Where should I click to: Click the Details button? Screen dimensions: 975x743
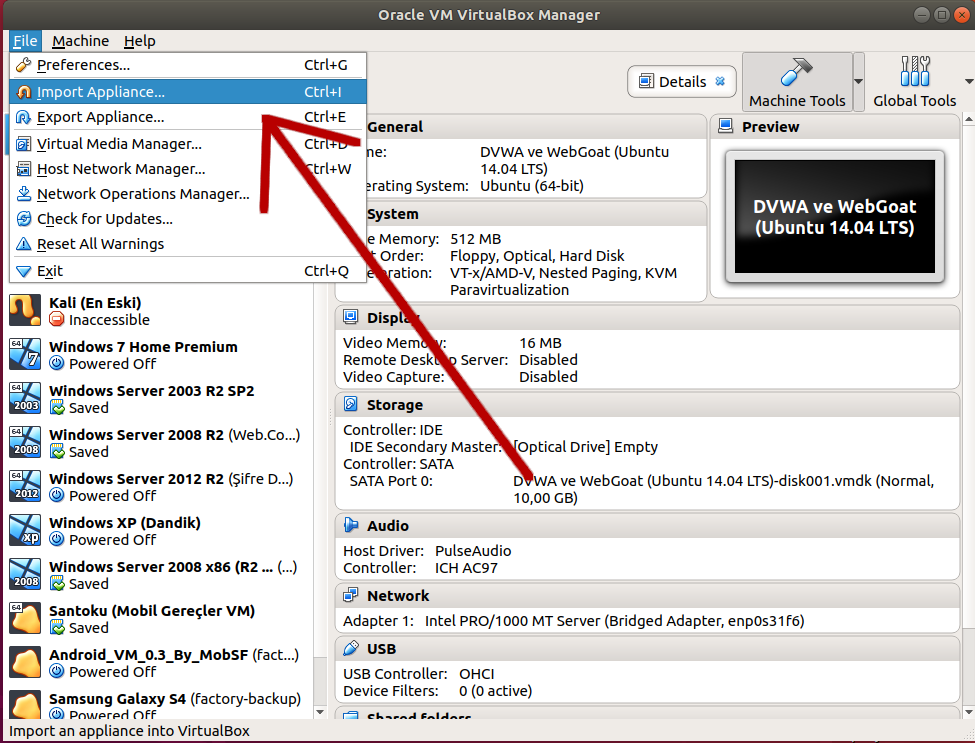tap(682, 81)
